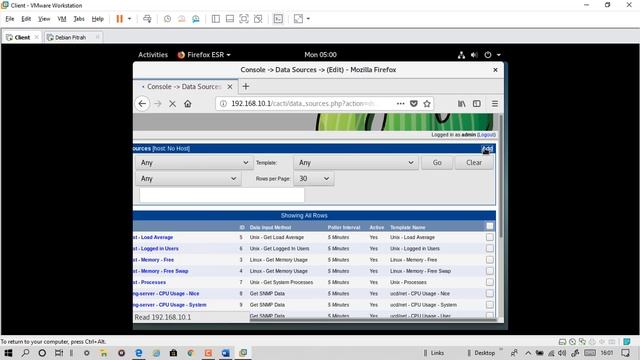640x360 pixels.
Task: Check the Processes row checkbox
Action: pos(490,282)
